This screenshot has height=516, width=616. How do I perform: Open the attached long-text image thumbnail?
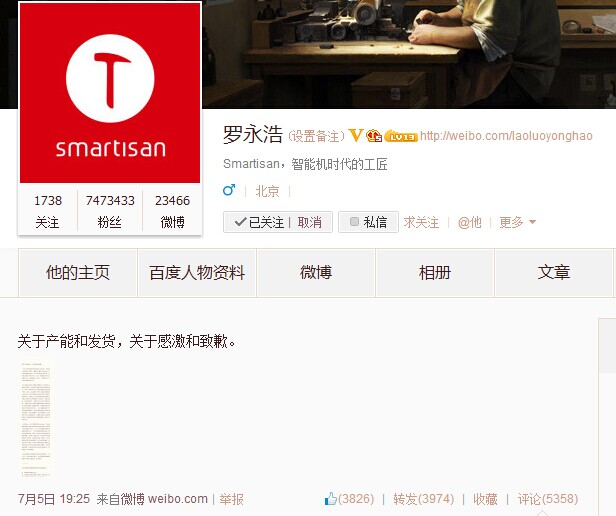click(36, 418)
